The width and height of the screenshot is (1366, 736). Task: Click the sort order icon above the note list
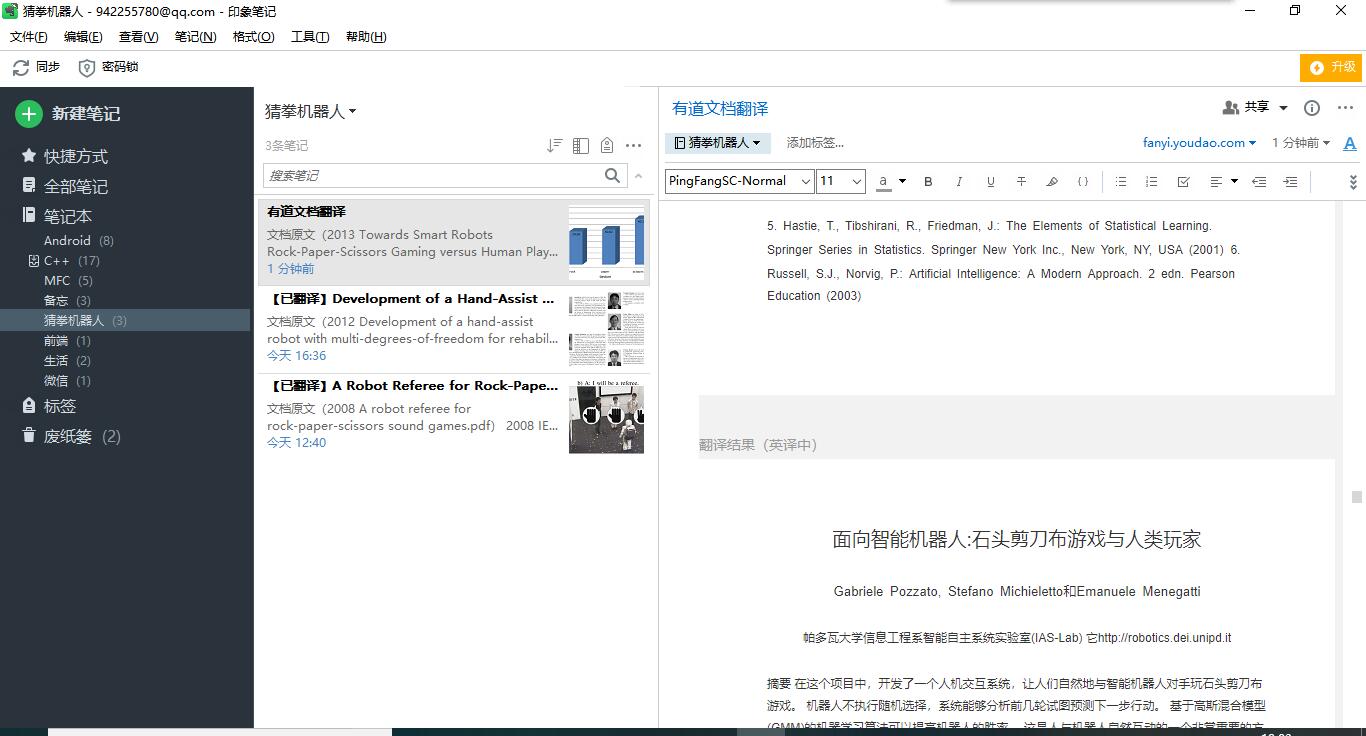pyautogui.click(x=554, y=144)
